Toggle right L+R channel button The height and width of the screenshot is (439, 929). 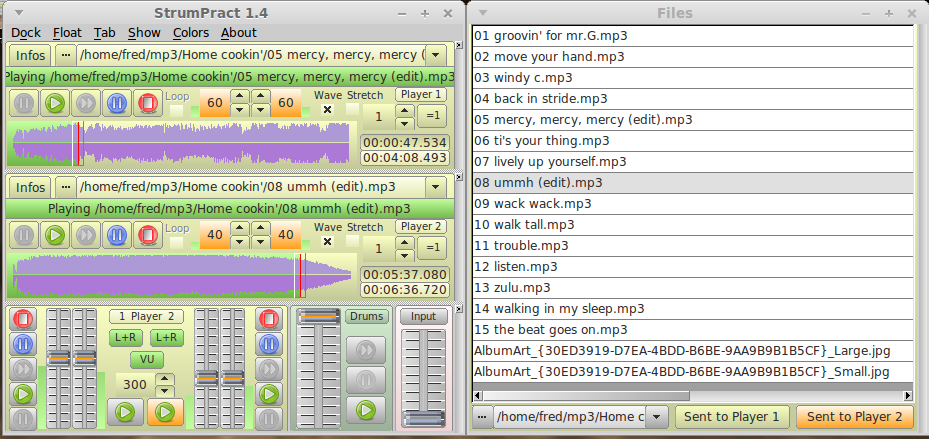click(167, 338)
